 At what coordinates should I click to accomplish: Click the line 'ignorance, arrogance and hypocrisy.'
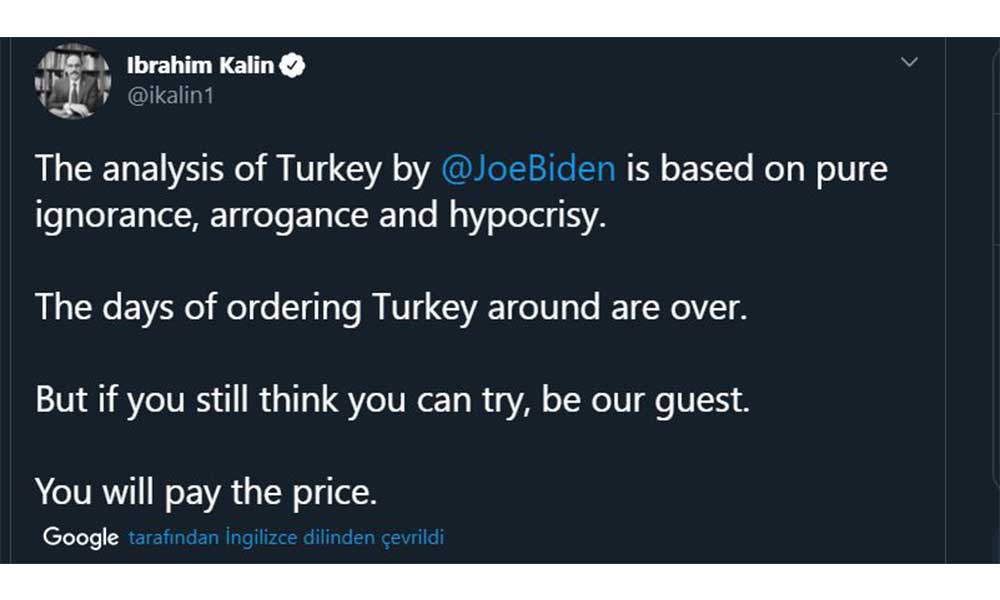click(x=321, y=217)
